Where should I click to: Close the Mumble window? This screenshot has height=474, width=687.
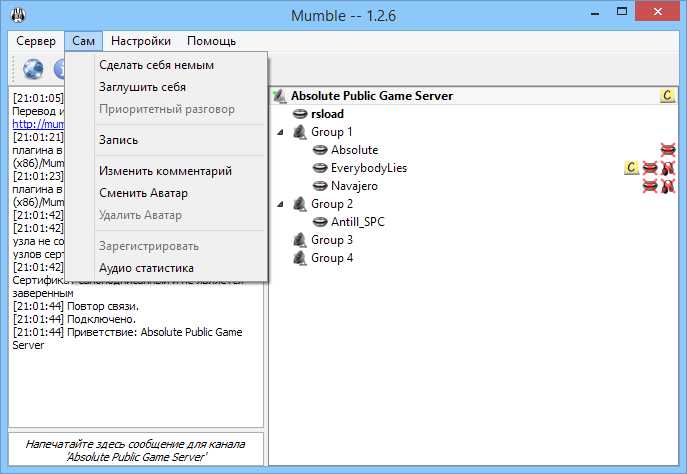pos(657,12)
